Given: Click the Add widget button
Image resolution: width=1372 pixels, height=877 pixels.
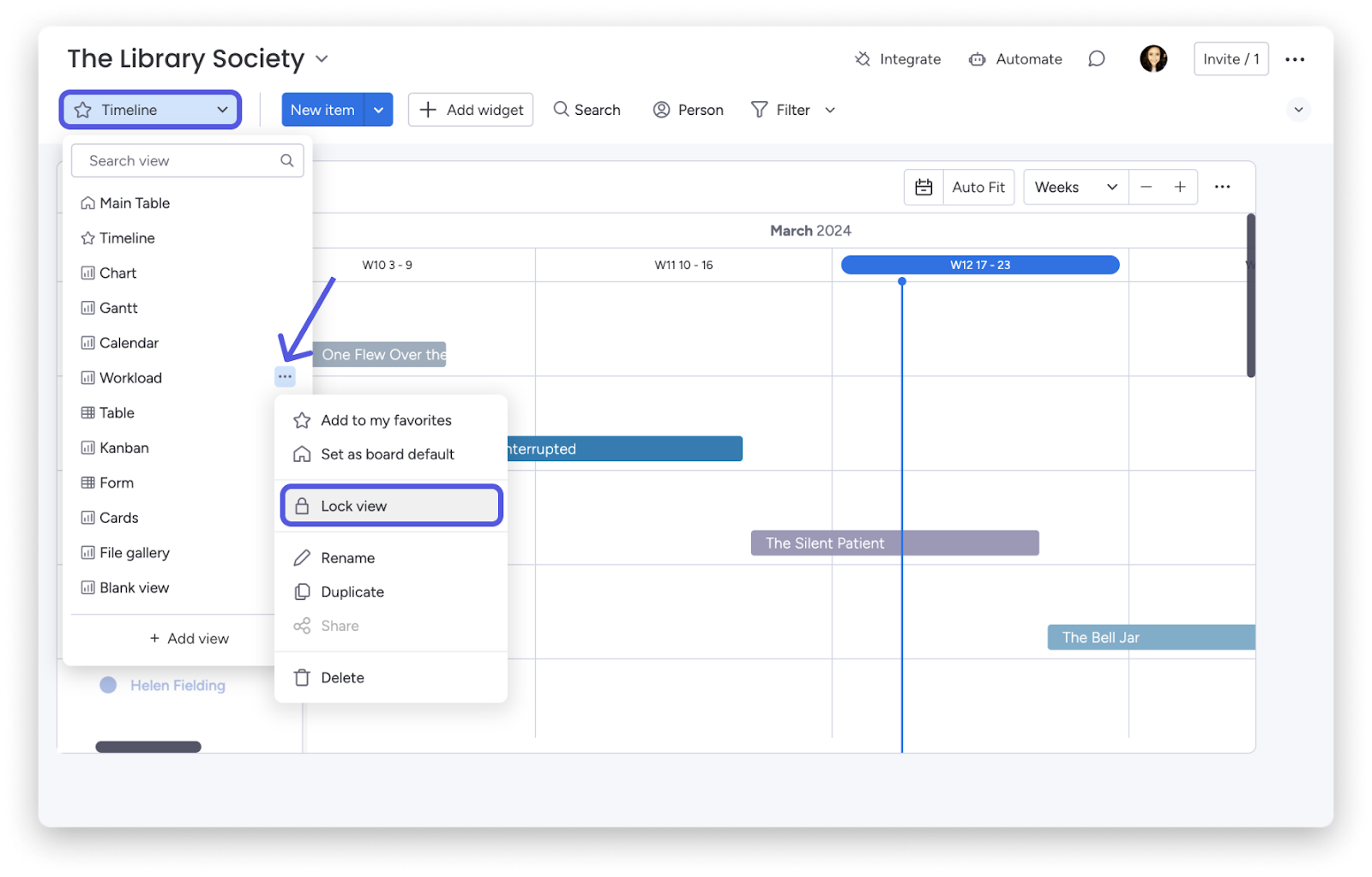Looking at the screenshot, I should (x=471, y=110).
